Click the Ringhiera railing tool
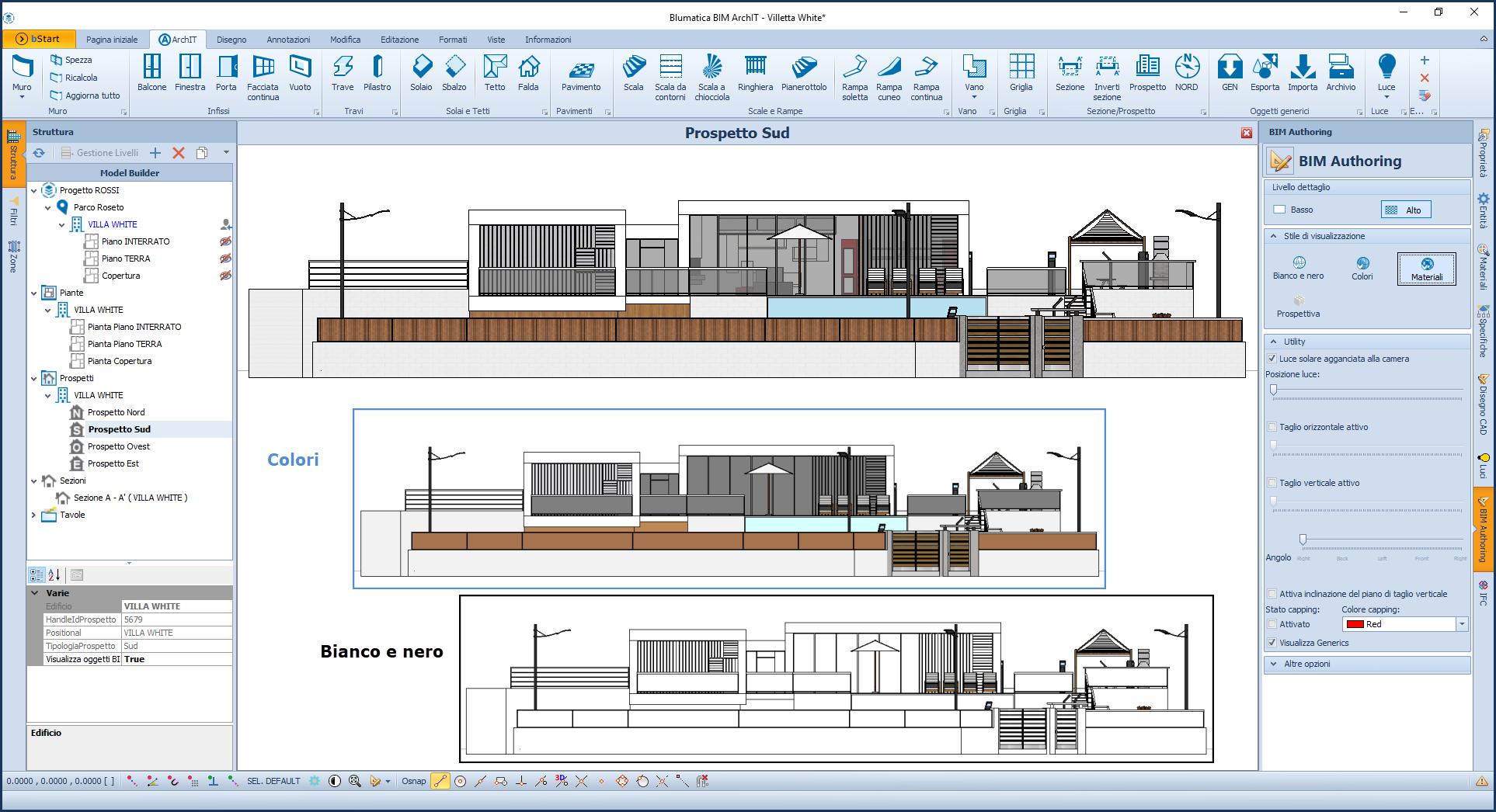This screenshot has height=812, width=1496. click(x=755, y=74)
